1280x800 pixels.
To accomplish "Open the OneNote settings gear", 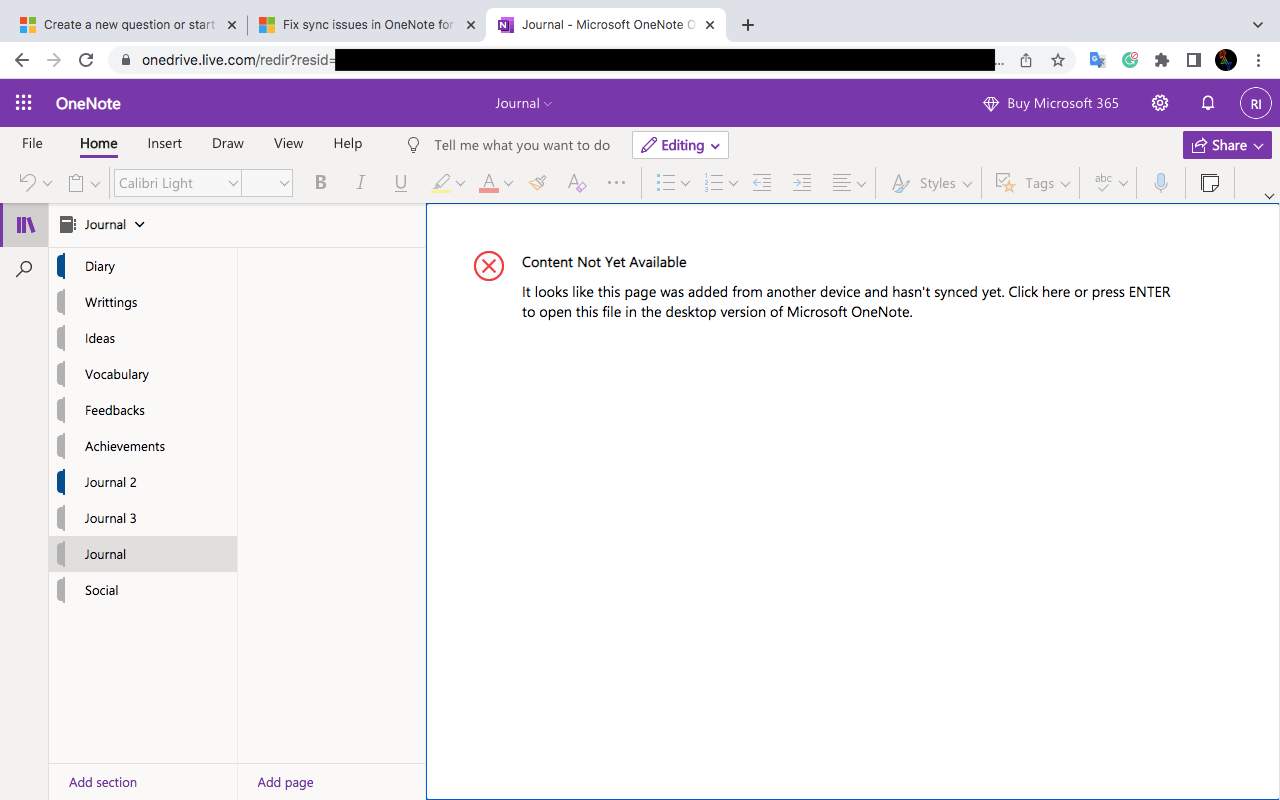I will pyautogui.click(x=1160, y=103).
